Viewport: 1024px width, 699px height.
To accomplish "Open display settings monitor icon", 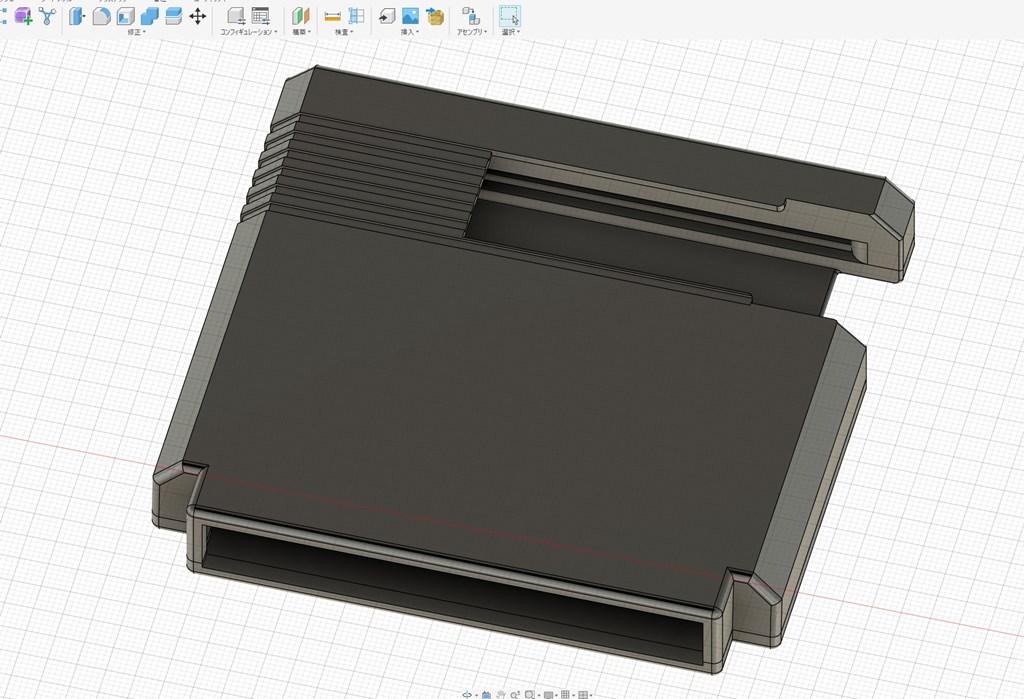I will pos(549,694).
